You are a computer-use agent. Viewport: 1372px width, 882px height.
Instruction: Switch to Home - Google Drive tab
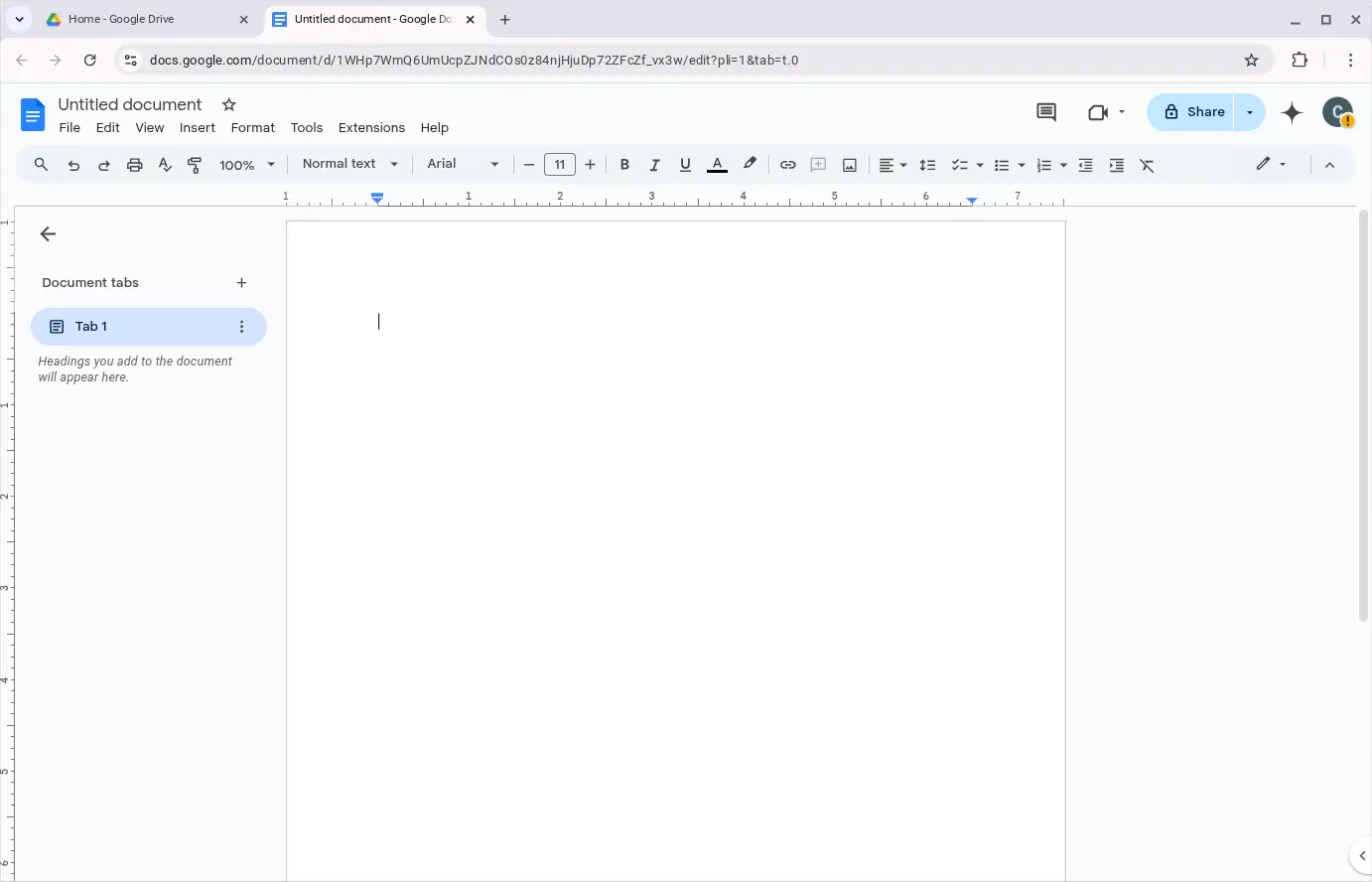139,19
